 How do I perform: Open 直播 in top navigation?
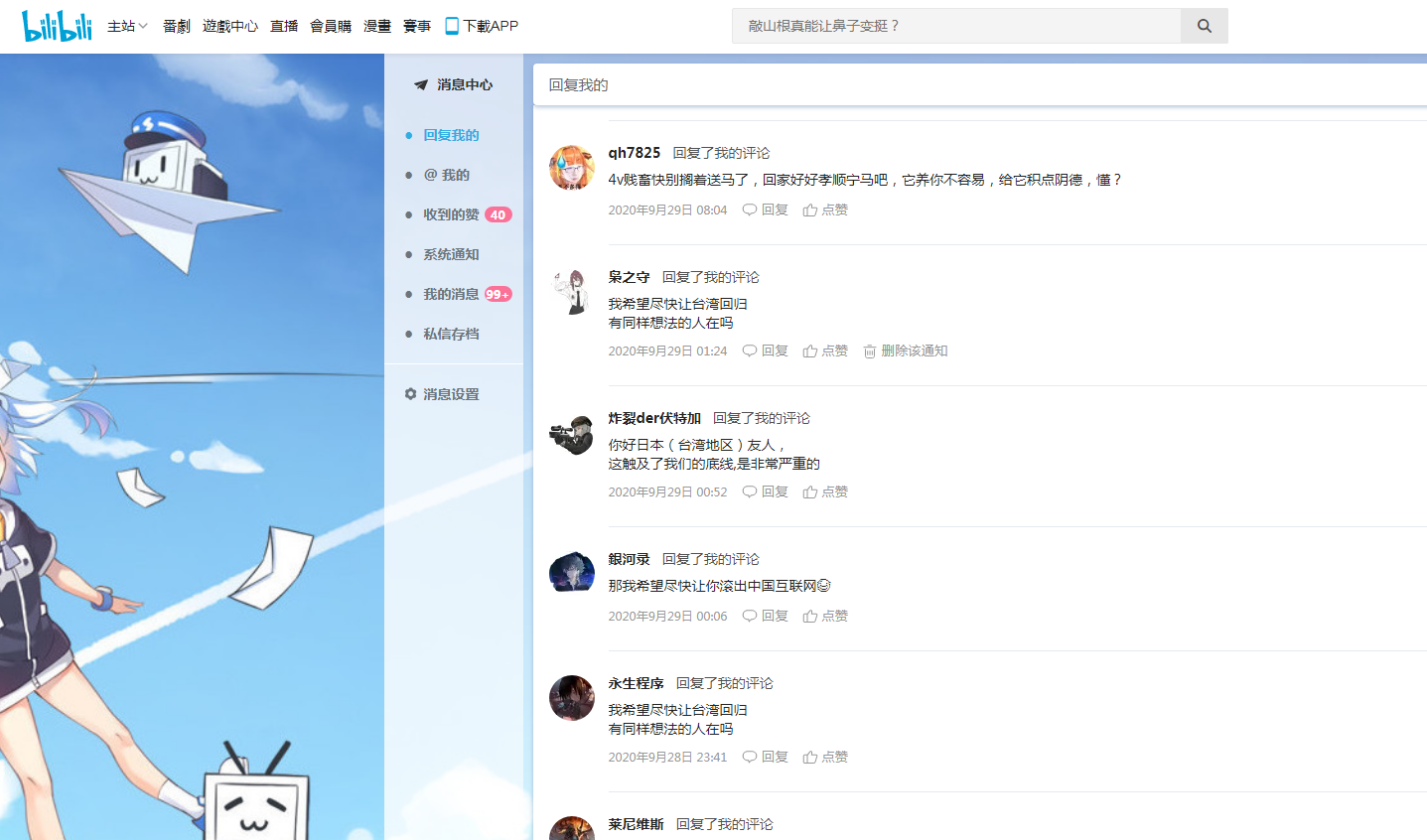284,26
